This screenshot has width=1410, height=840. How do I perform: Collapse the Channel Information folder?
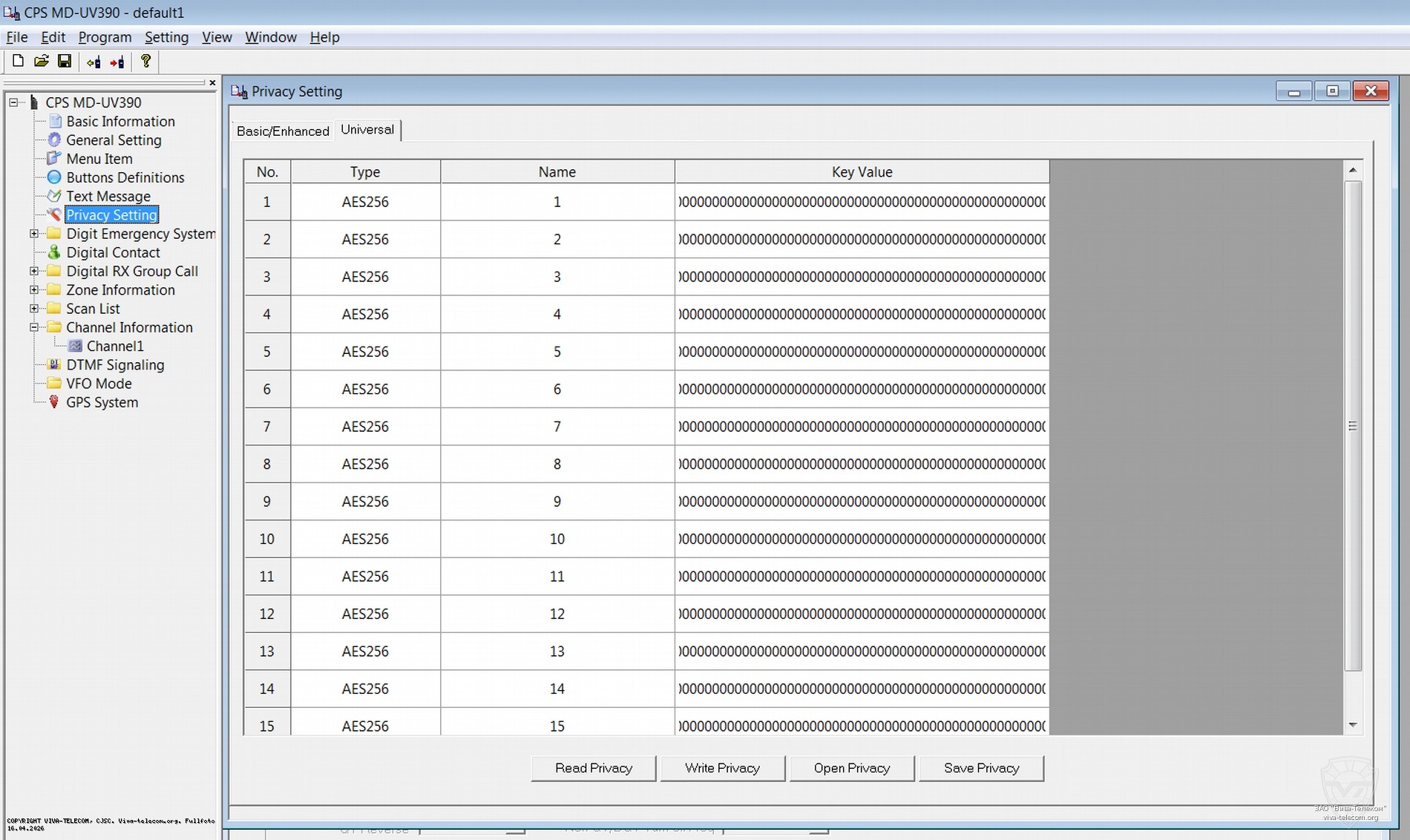point(34,327)
